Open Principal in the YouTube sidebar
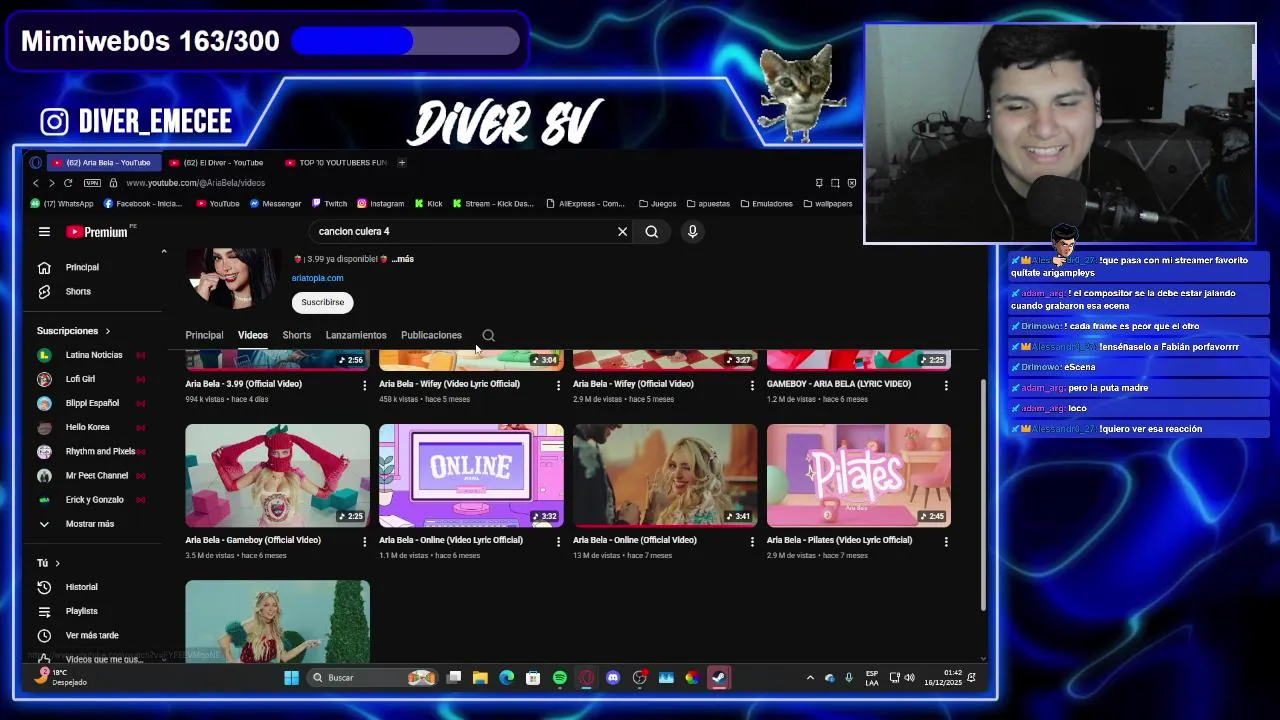Screen dimensions: 1280x720 [82, 267]
